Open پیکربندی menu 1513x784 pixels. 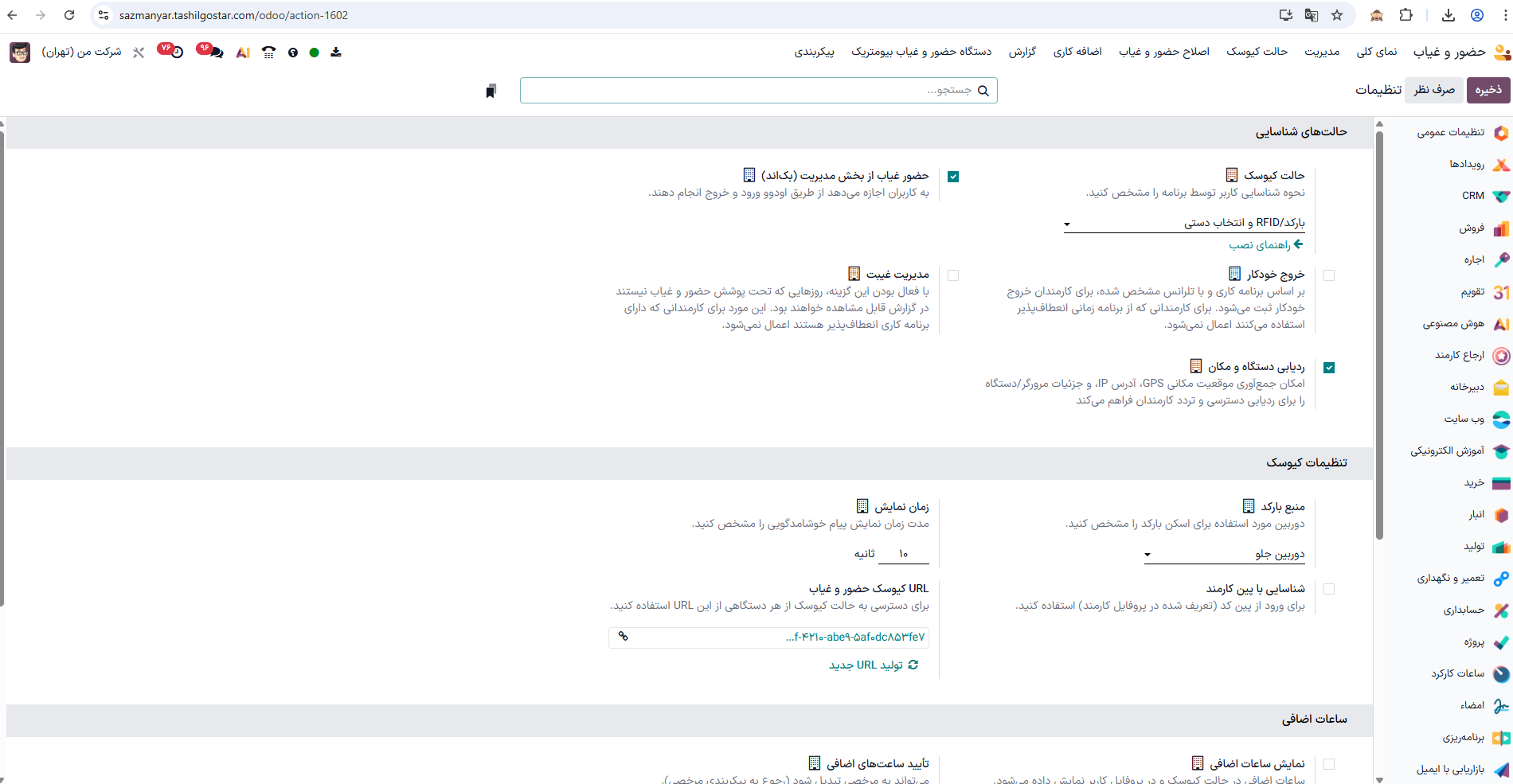[814, 52]
